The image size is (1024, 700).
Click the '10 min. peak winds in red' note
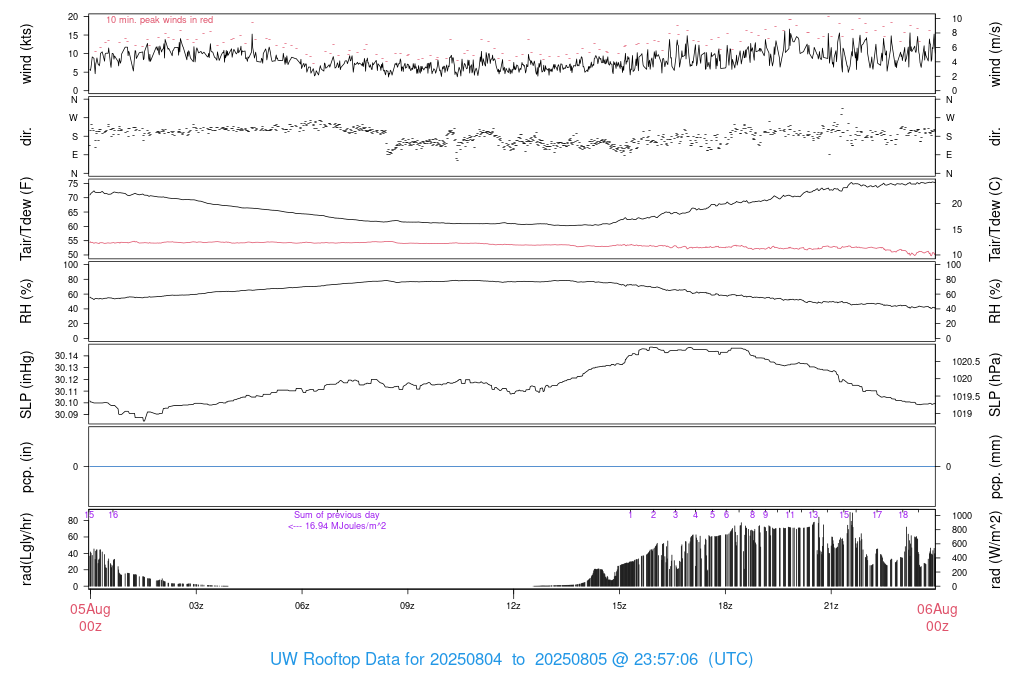click(159, 20)
